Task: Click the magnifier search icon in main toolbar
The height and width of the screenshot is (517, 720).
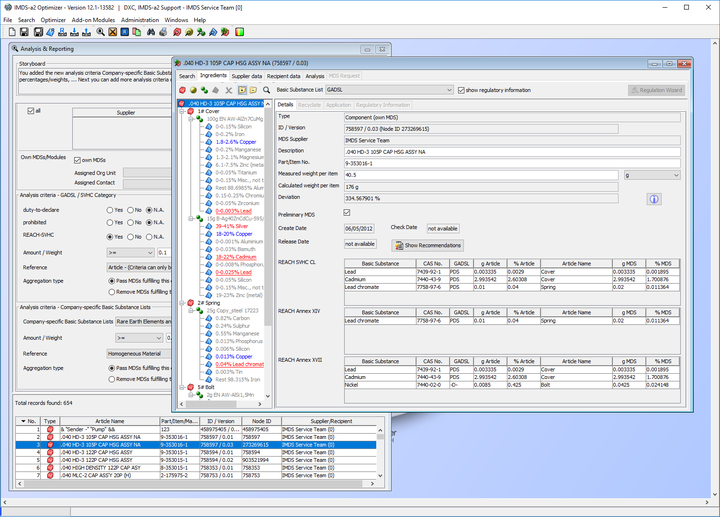Action: (101, 32)
